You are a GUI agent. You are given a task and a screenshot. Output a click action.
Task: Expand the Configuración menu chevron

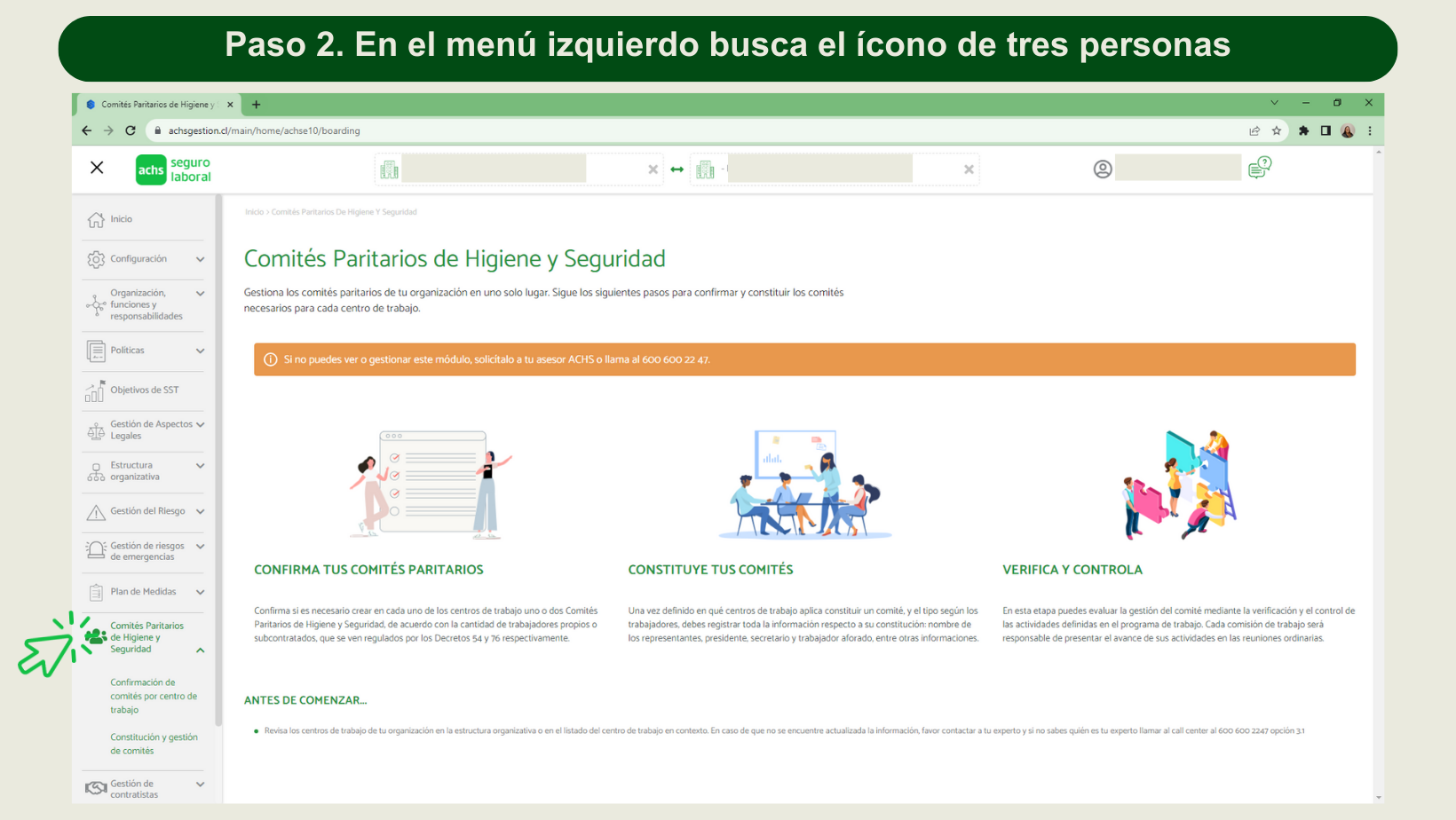click(x=201, y=259)
